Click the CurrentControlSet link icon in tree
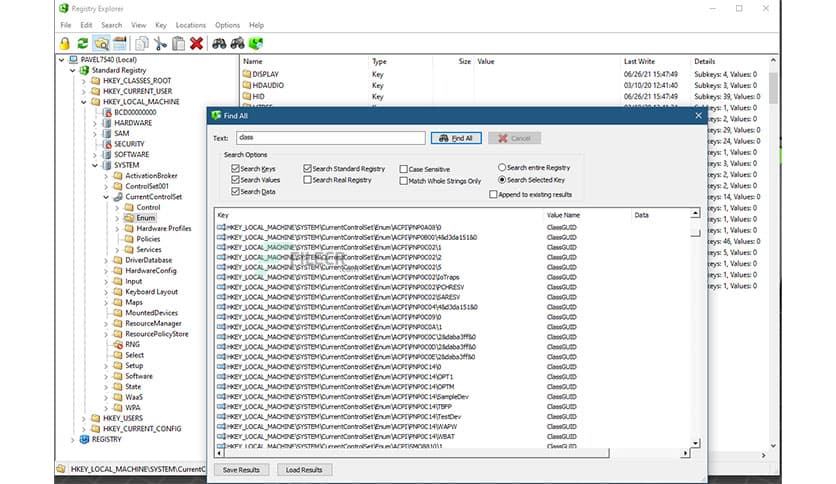This screenshot has height=484, width=836. coord(118,197)
